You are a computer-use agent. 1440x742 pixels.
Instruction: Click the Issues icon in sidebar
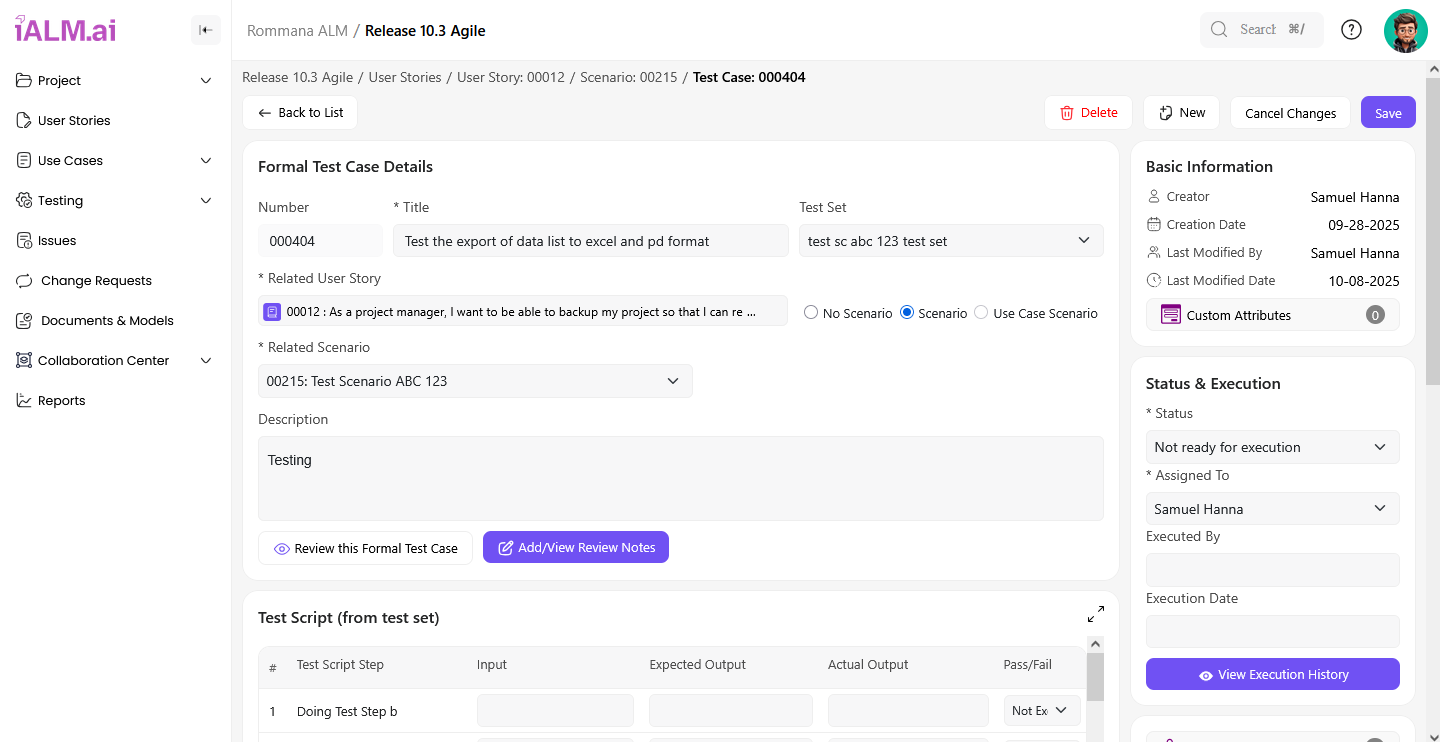tap(25, 240)
